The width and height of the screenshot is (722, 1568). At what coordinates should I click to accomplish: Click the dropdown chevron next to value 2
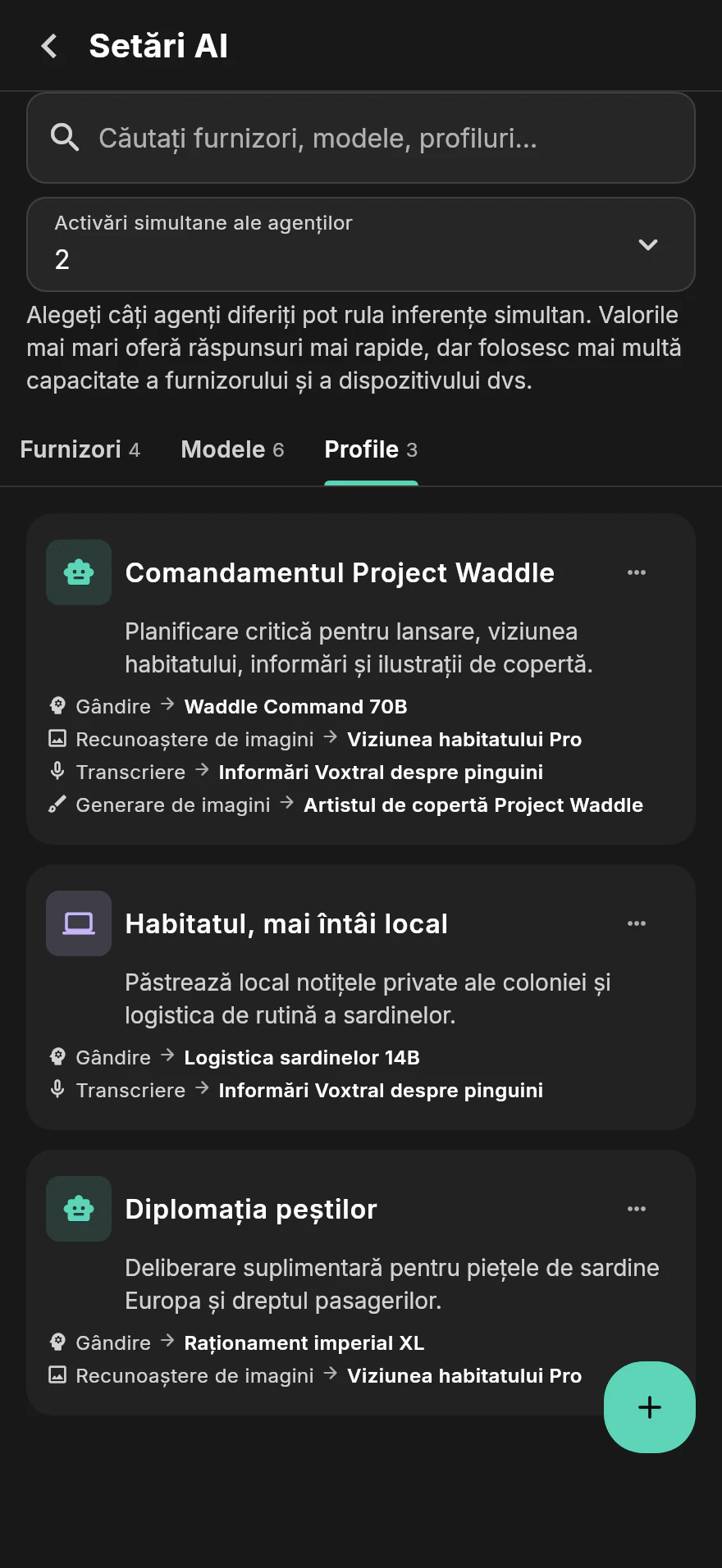(x=648, y=244)
